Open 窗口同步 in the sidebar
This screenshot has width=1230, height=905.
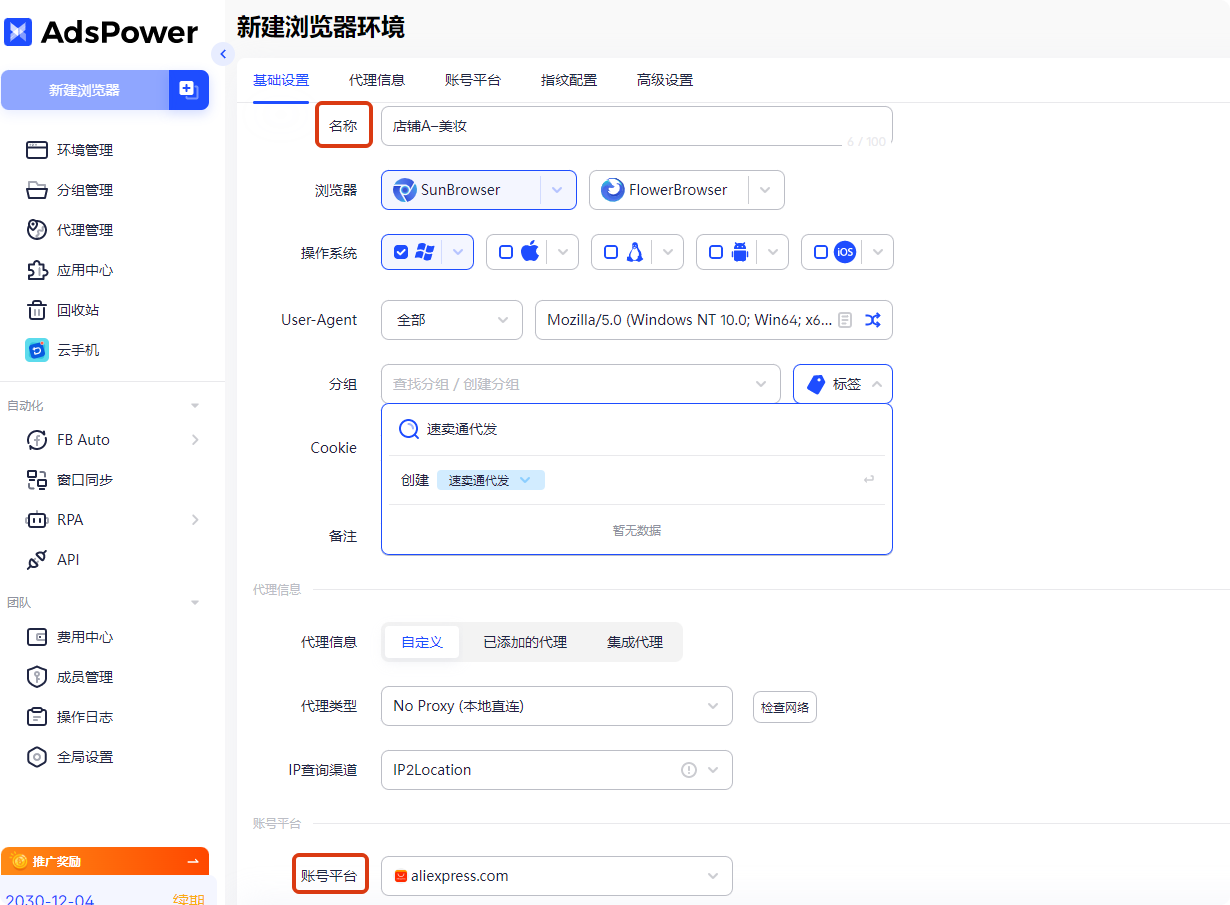click(x=84, y=480)
